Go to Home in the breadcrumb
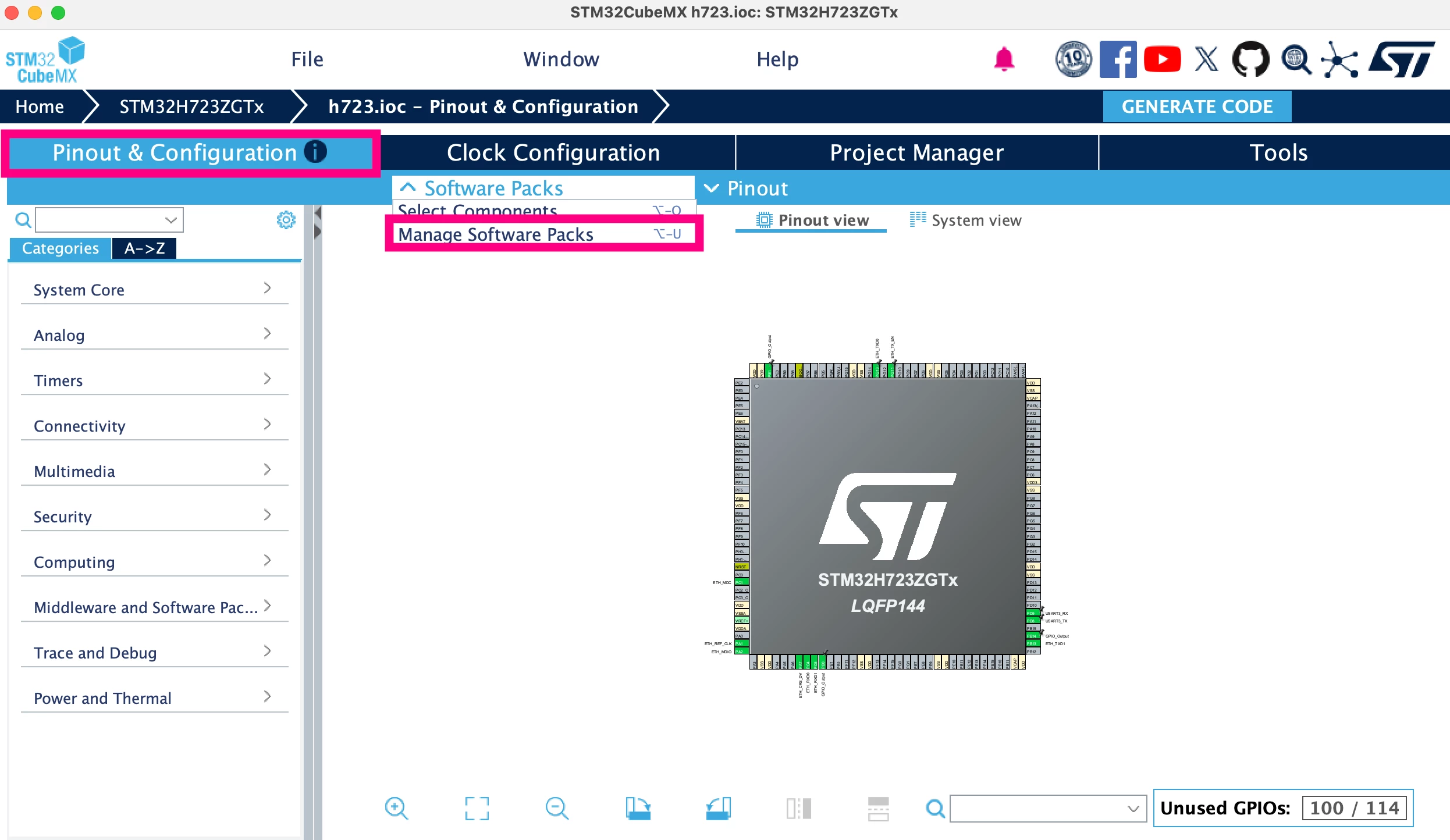Viewport: 1450px width, 840px height. coord(40,106)
